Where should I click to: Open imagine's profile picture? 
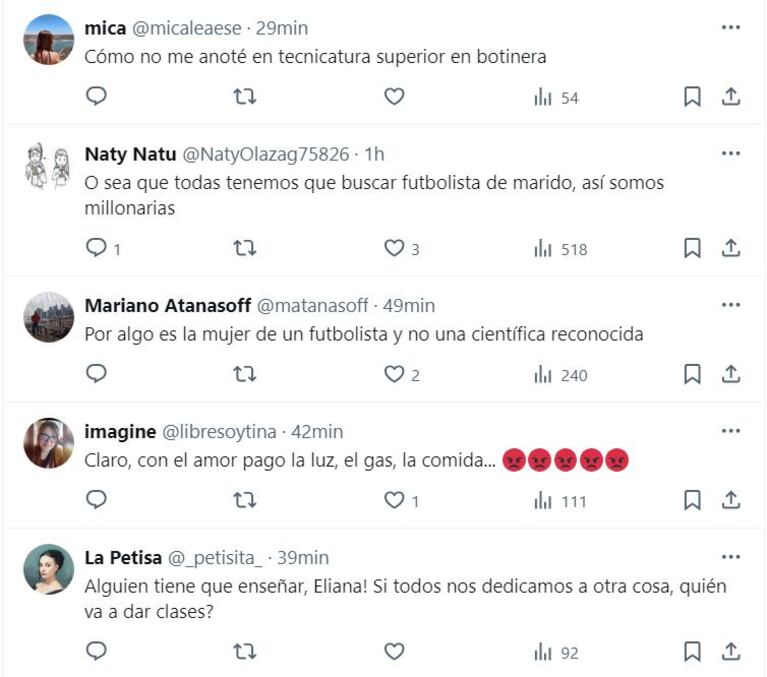[x=48, y=443]
